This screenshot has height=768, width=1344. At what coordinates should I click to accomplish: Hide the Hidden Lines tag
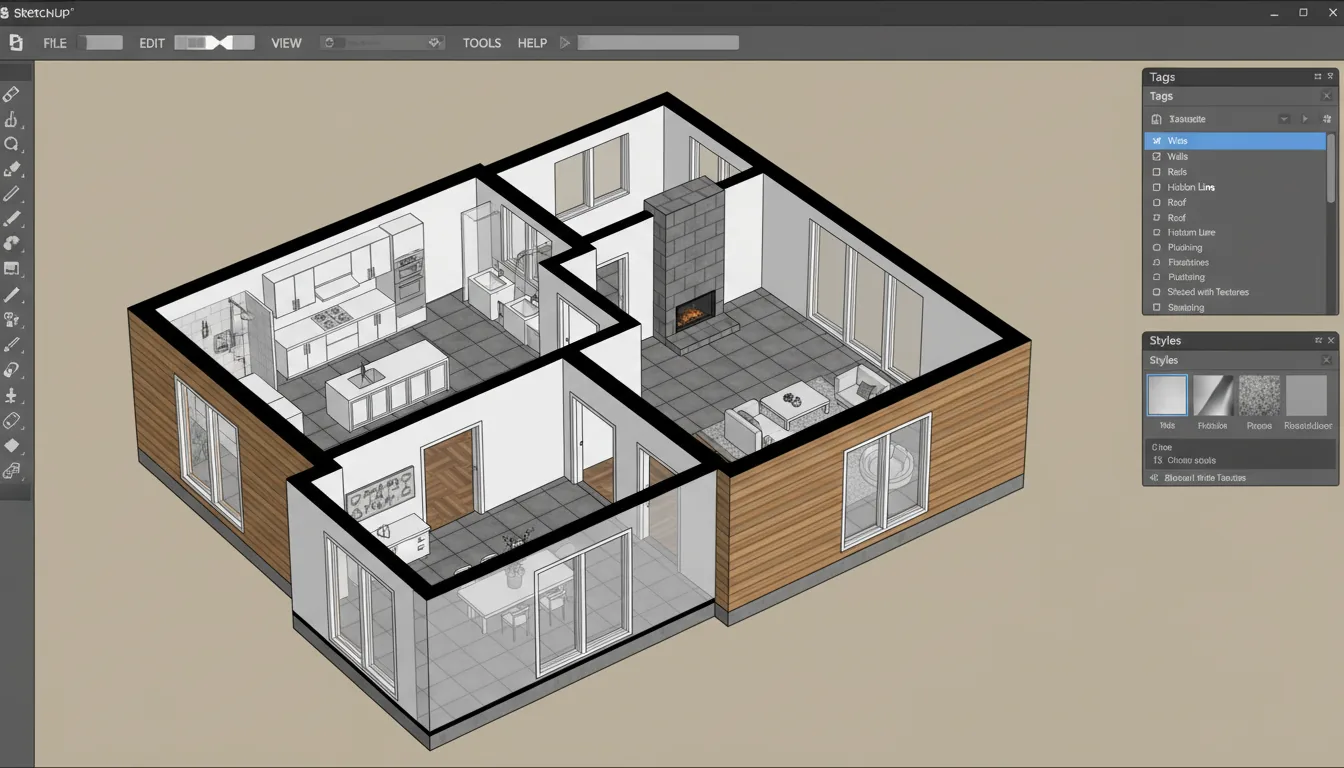coord(1158,187)
